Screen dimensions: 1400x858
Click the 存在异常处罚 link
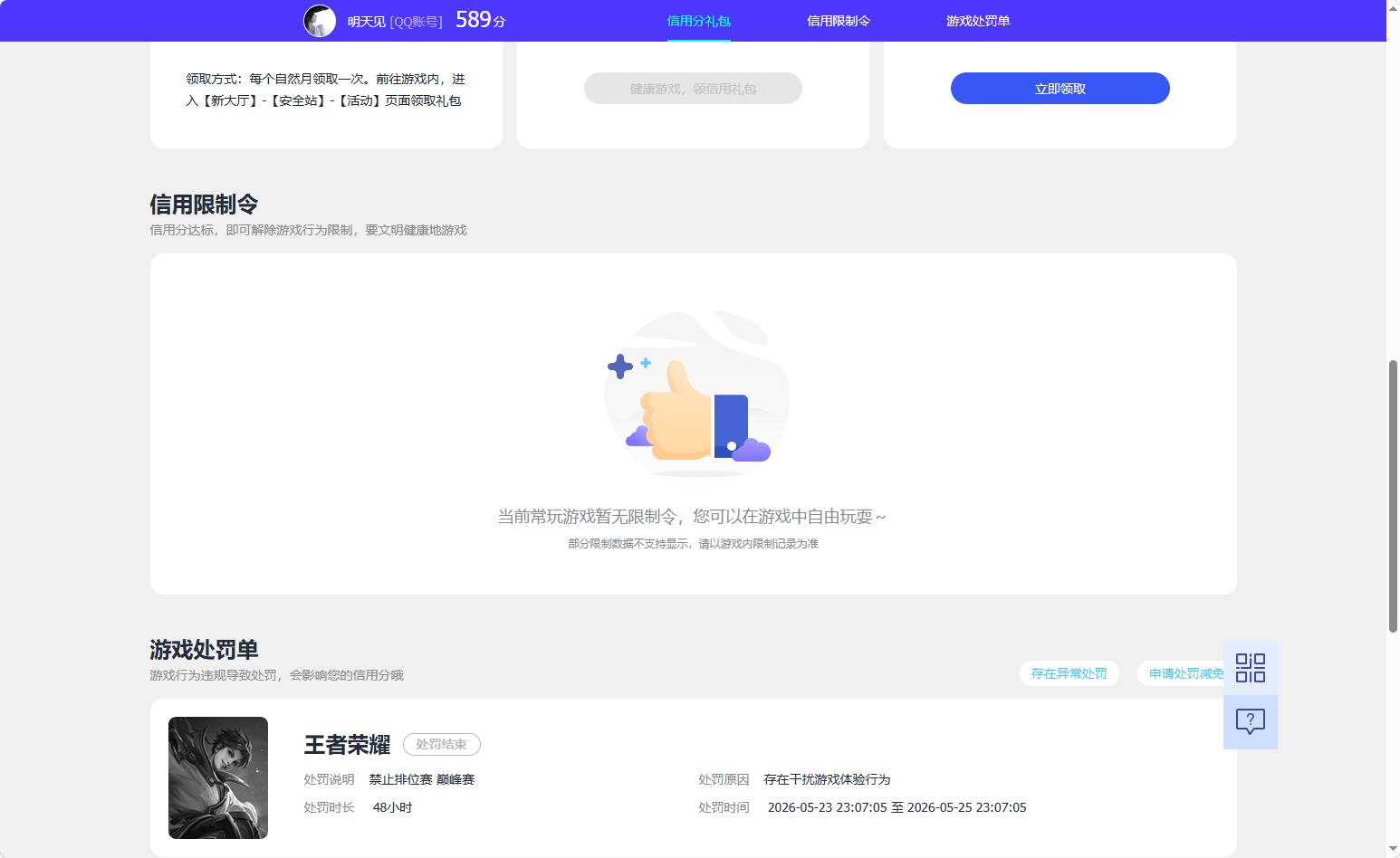[x=1069, y=673]
